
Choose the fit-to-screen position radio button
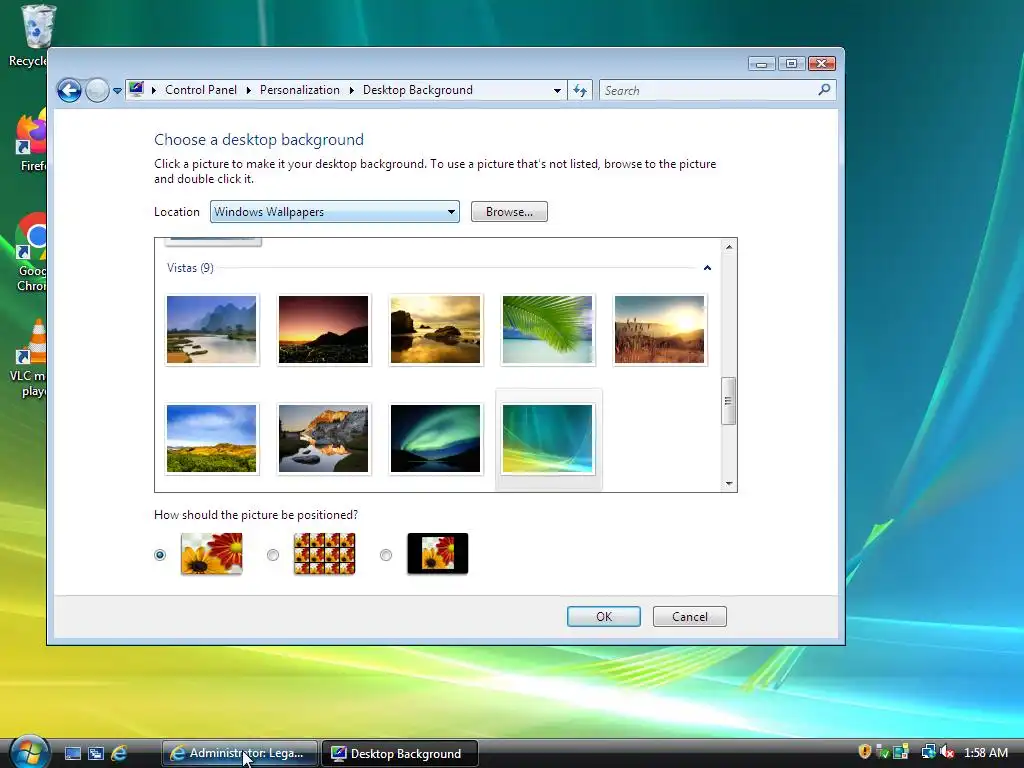160,554
